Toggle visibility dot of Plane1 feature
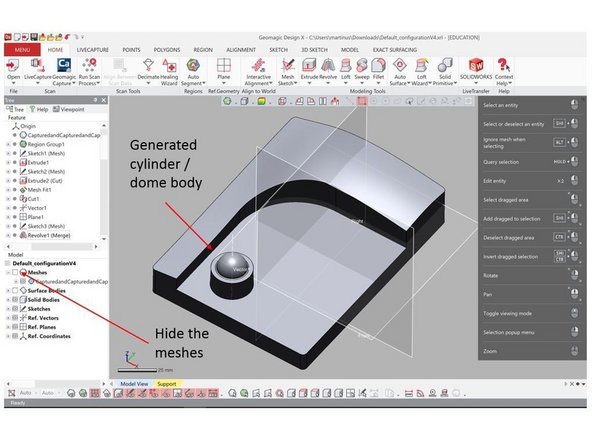The image size is (592, 444). 15,217
